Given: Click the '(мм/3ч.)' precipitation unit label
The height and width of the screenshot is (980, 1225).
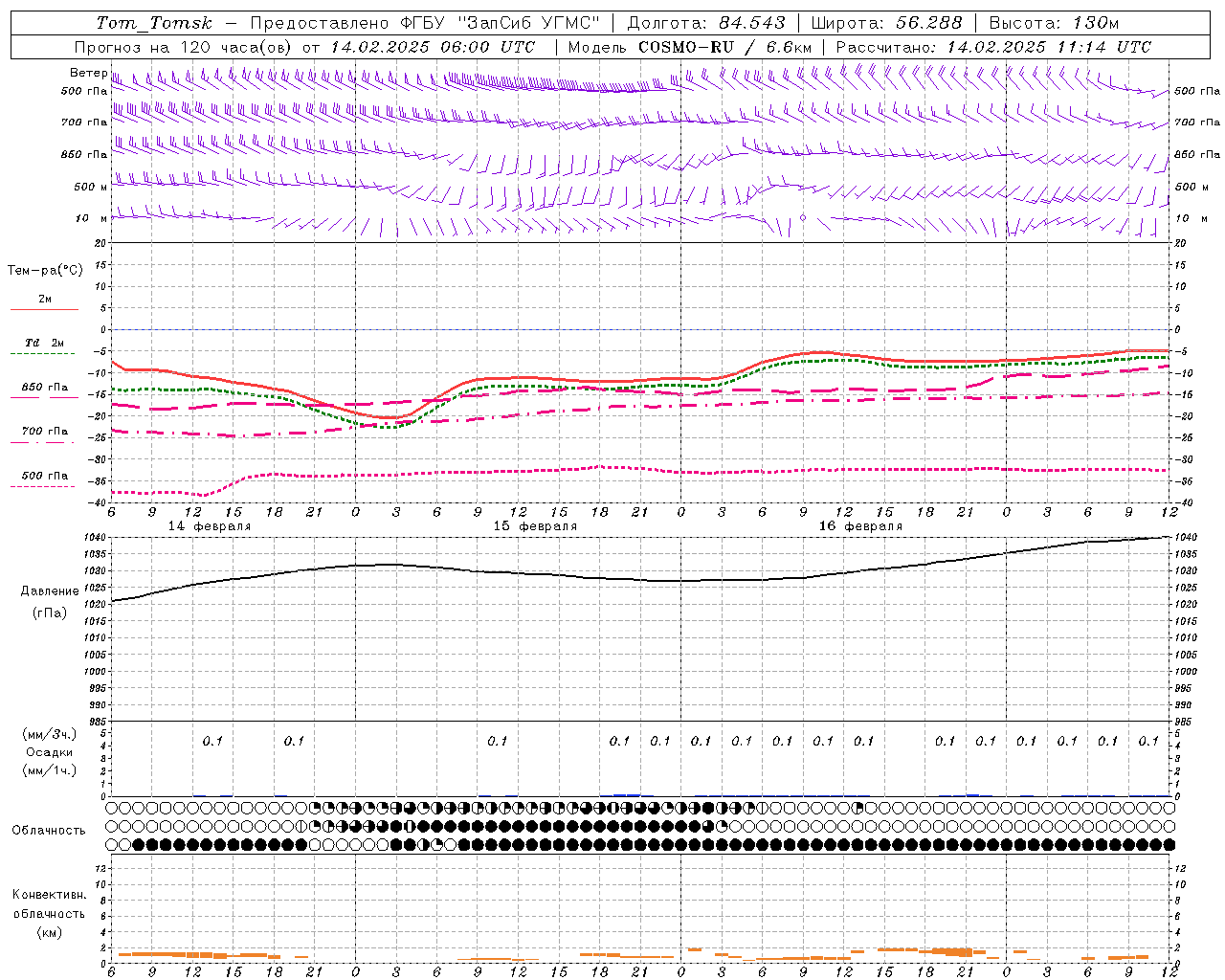Looking at the screenshot, I should (x=50, y=734).
